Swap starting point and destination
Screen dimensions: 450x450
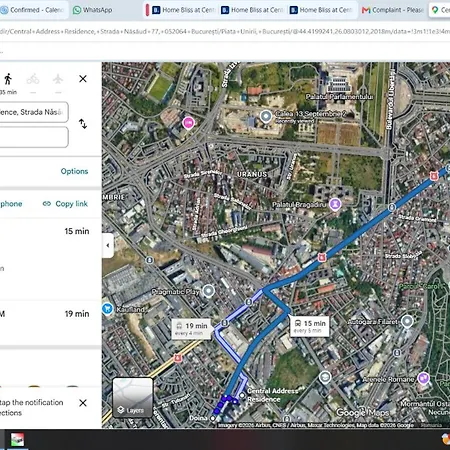click(x=83, y=124)
